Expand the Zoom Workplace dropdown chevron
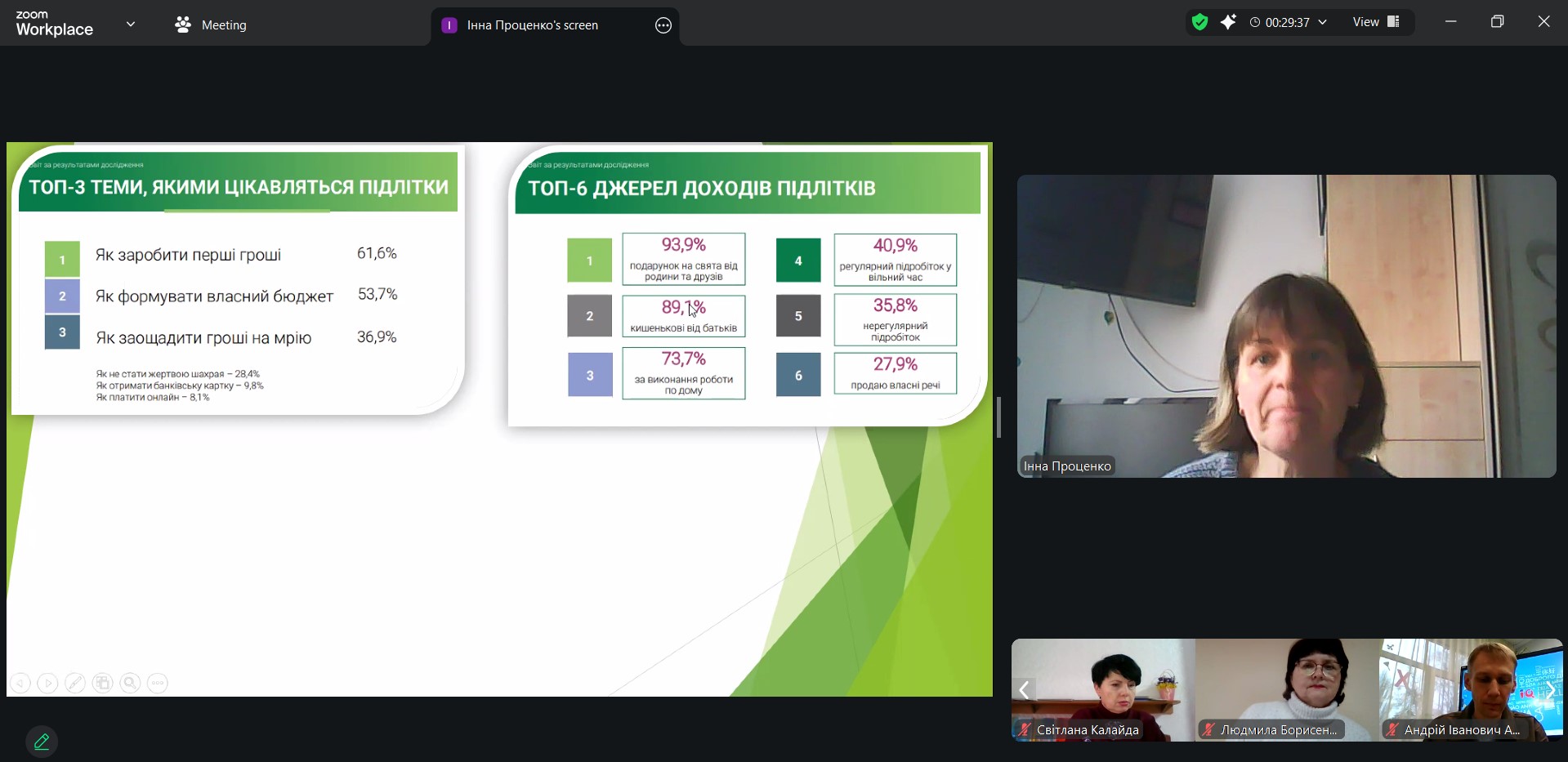 pos(131,25)
